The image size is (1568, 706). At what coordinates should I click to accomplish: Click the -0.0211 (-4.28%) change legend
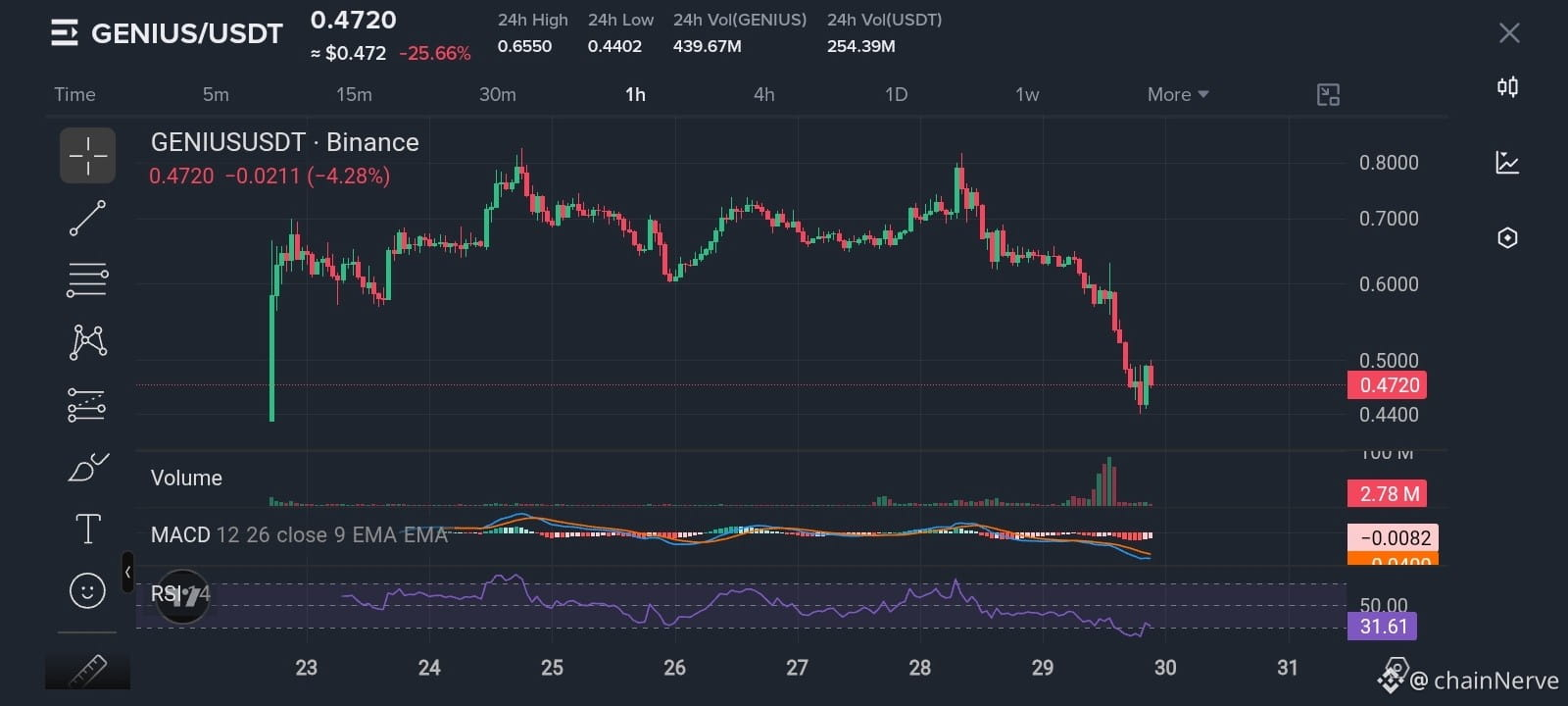tap(308, 176)
